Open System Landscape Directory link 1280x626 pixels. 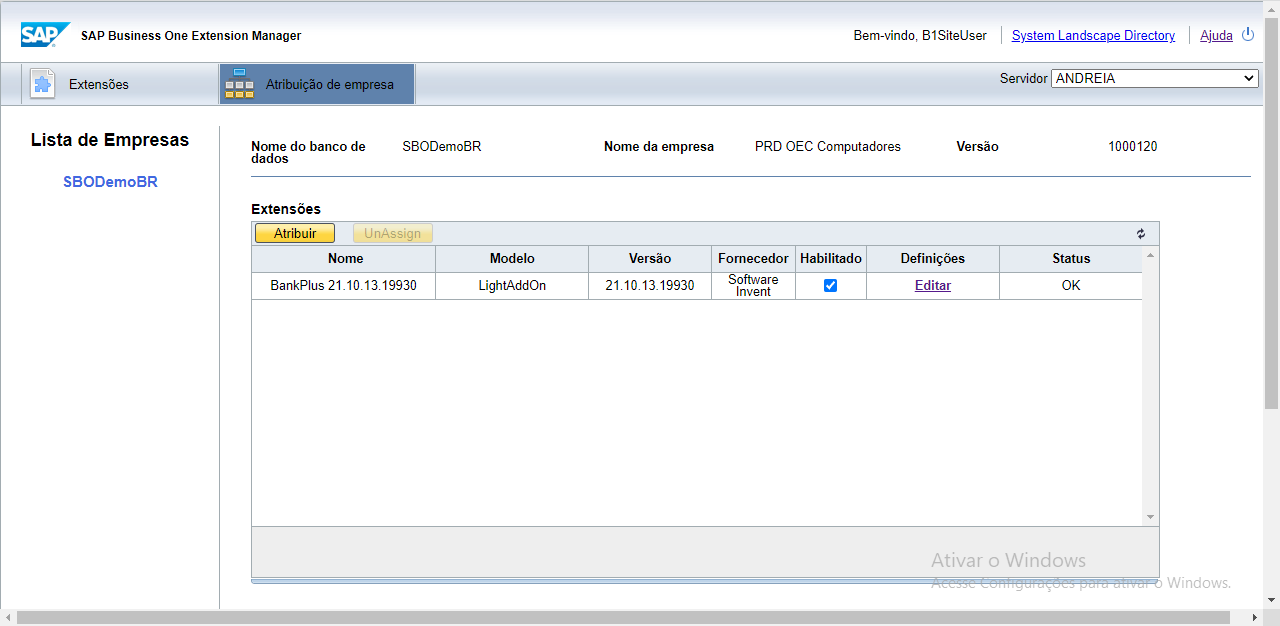pos(1093,35)
